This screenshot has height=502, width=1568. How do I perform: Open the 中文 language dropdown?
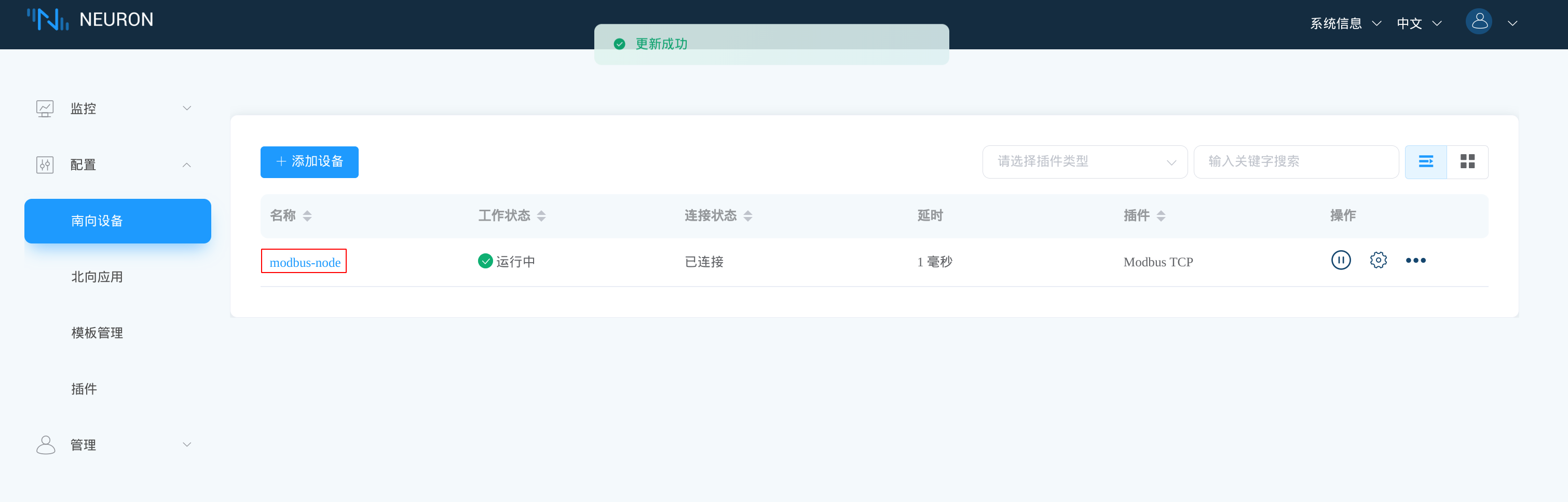[1419, 23]
